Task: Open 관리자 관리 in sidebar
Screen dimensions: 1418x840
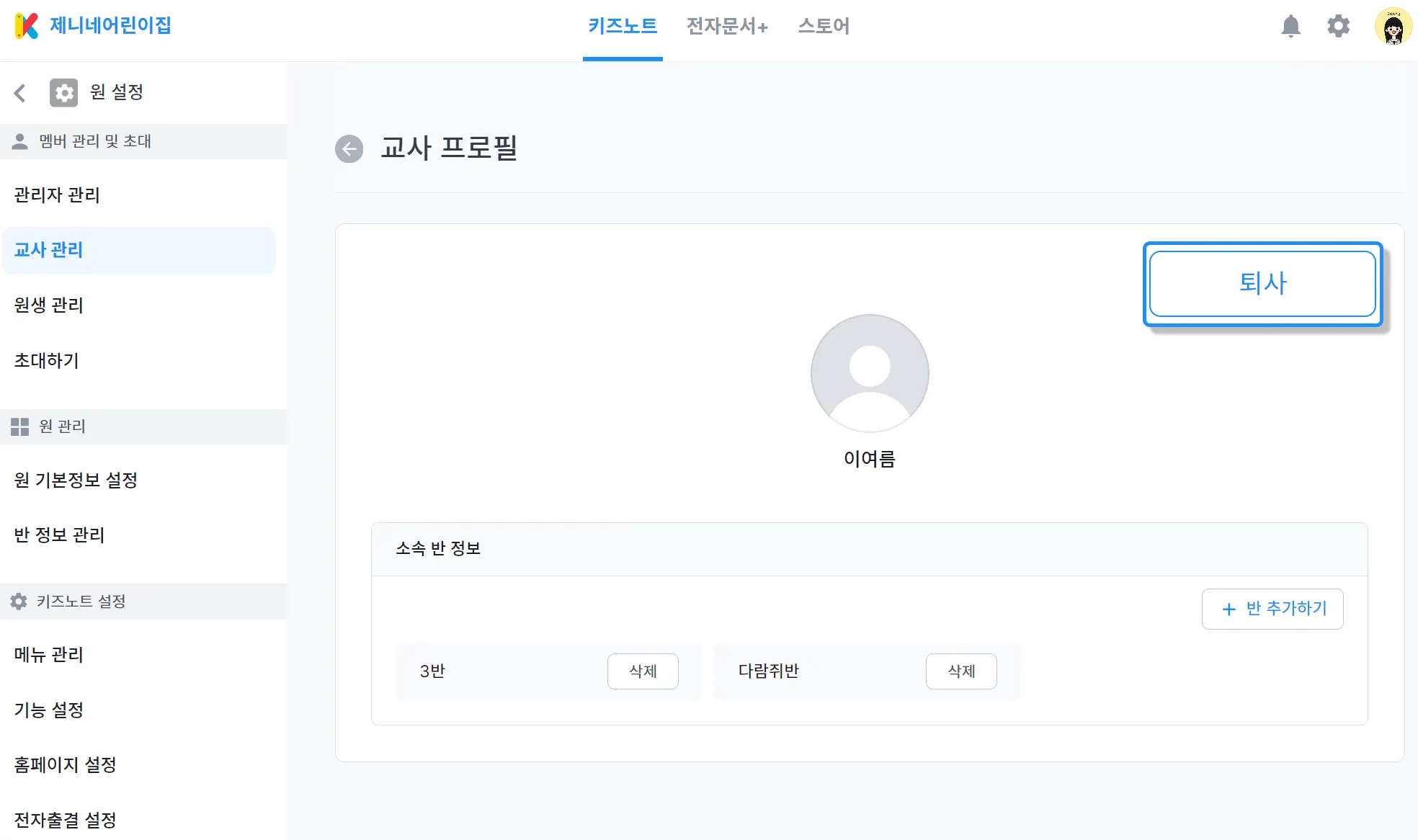Action: tap(57, 195)
